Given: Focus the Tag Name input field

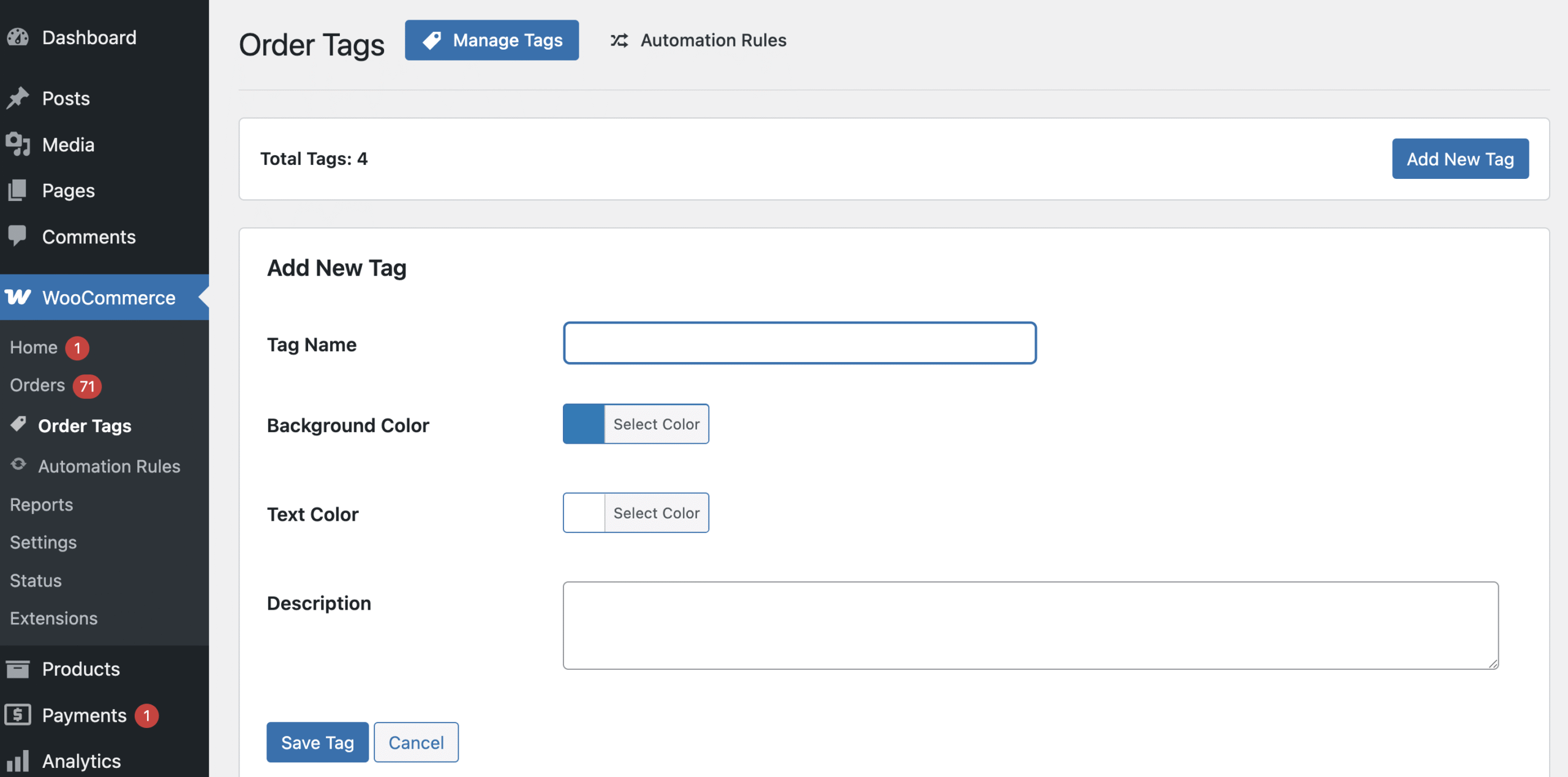Looking at the screenshot, I should (799, 343).
